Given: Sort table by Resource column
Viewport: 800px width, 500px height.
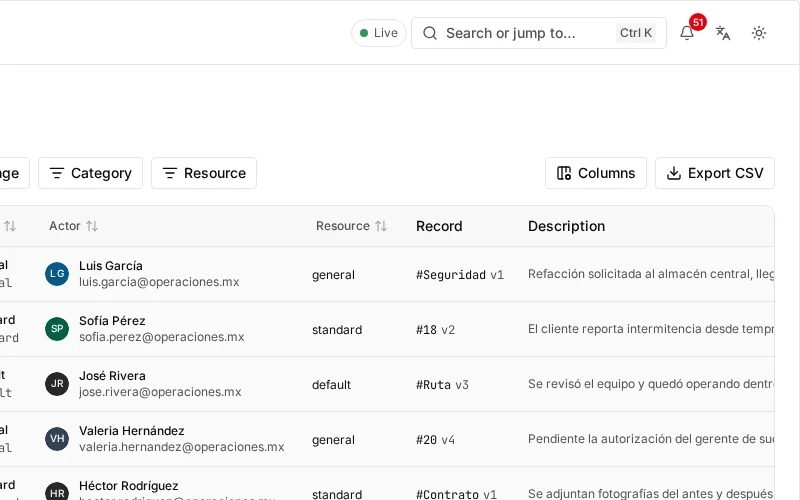Looking at the screenshot, I should point(351,226).
